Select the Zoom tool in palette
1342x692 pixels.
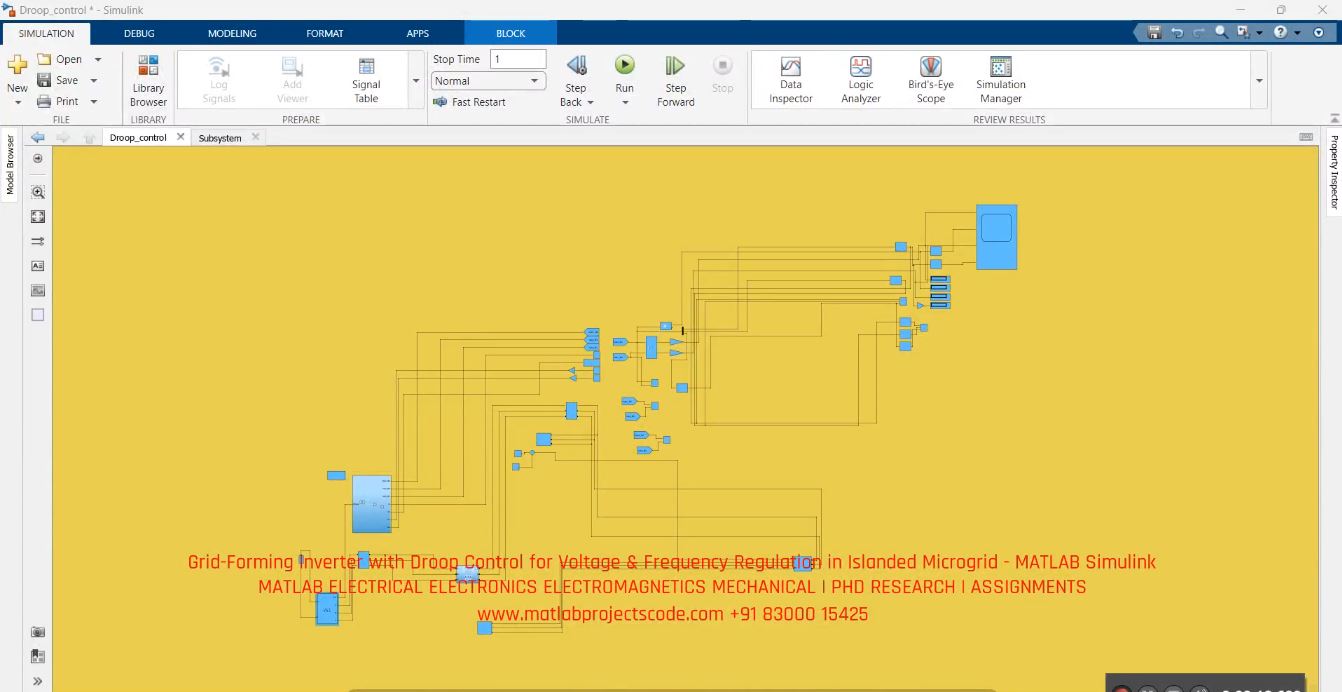[38, 192]
